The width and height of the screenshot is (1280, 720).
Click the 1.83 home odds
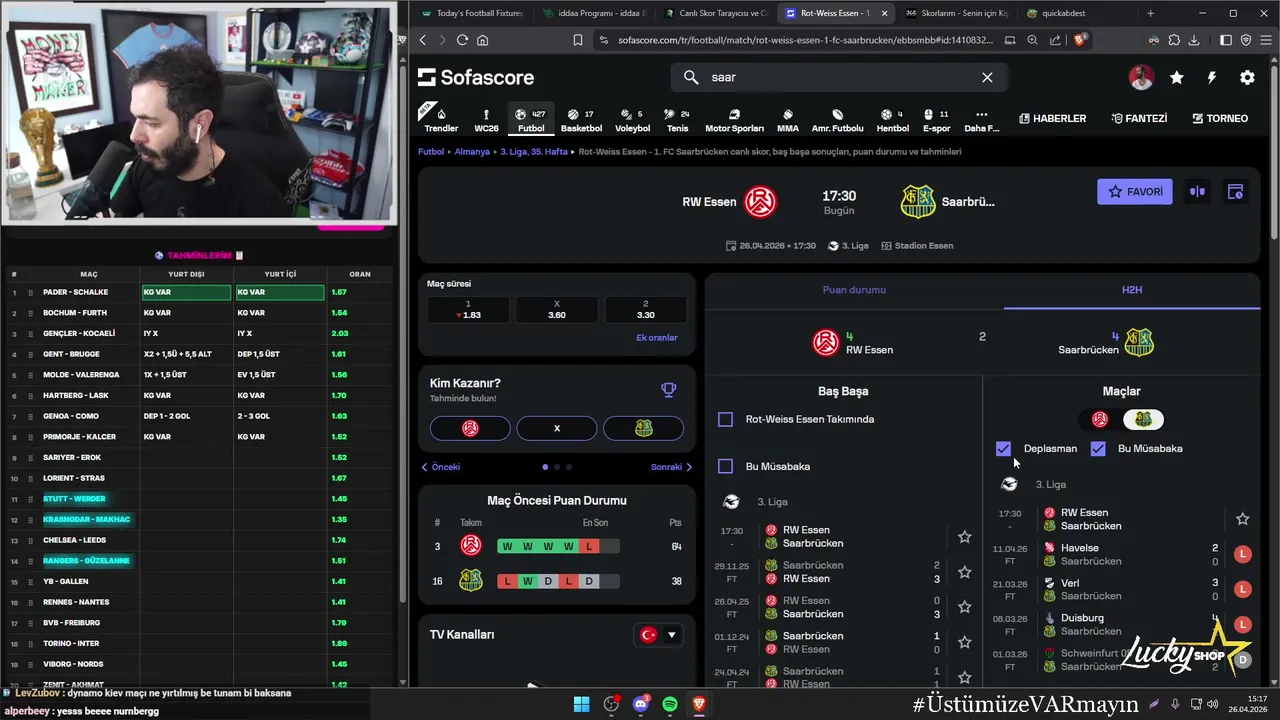pos(467,310)
